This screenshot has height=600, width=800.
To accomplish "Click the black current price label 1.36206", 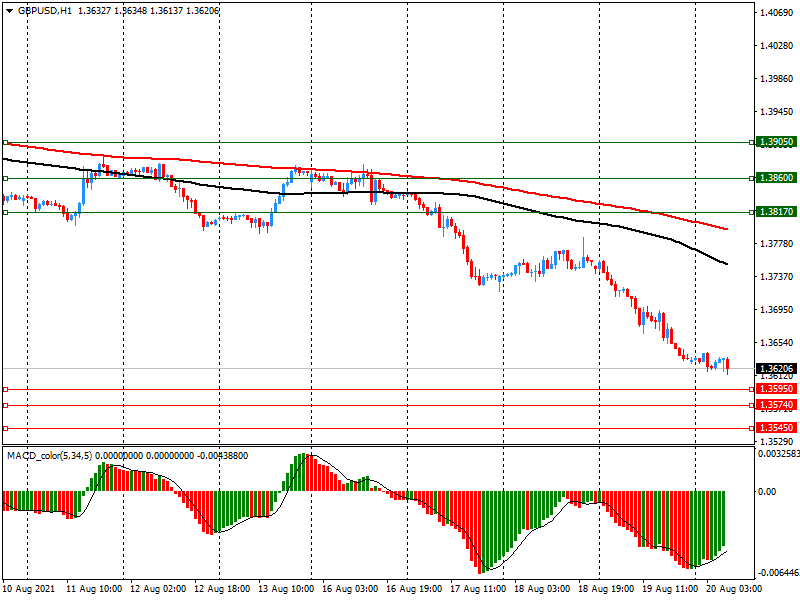I will 776,368.
